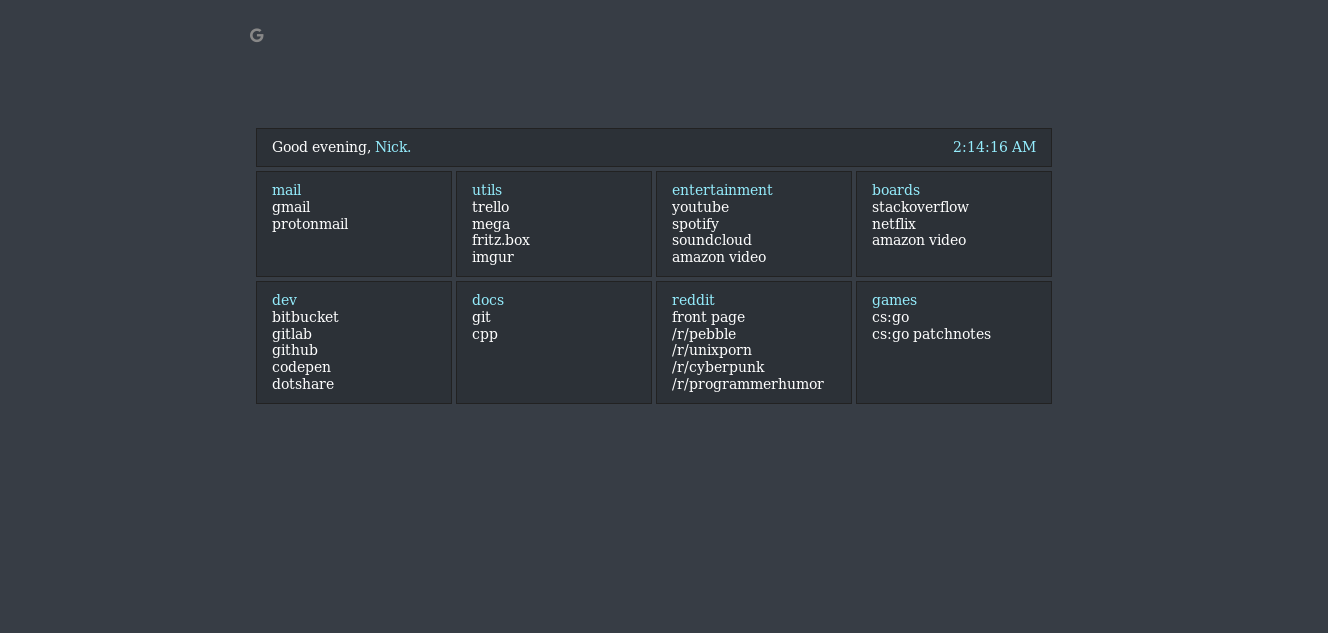Open the cpp docs link

click(485, 334)
